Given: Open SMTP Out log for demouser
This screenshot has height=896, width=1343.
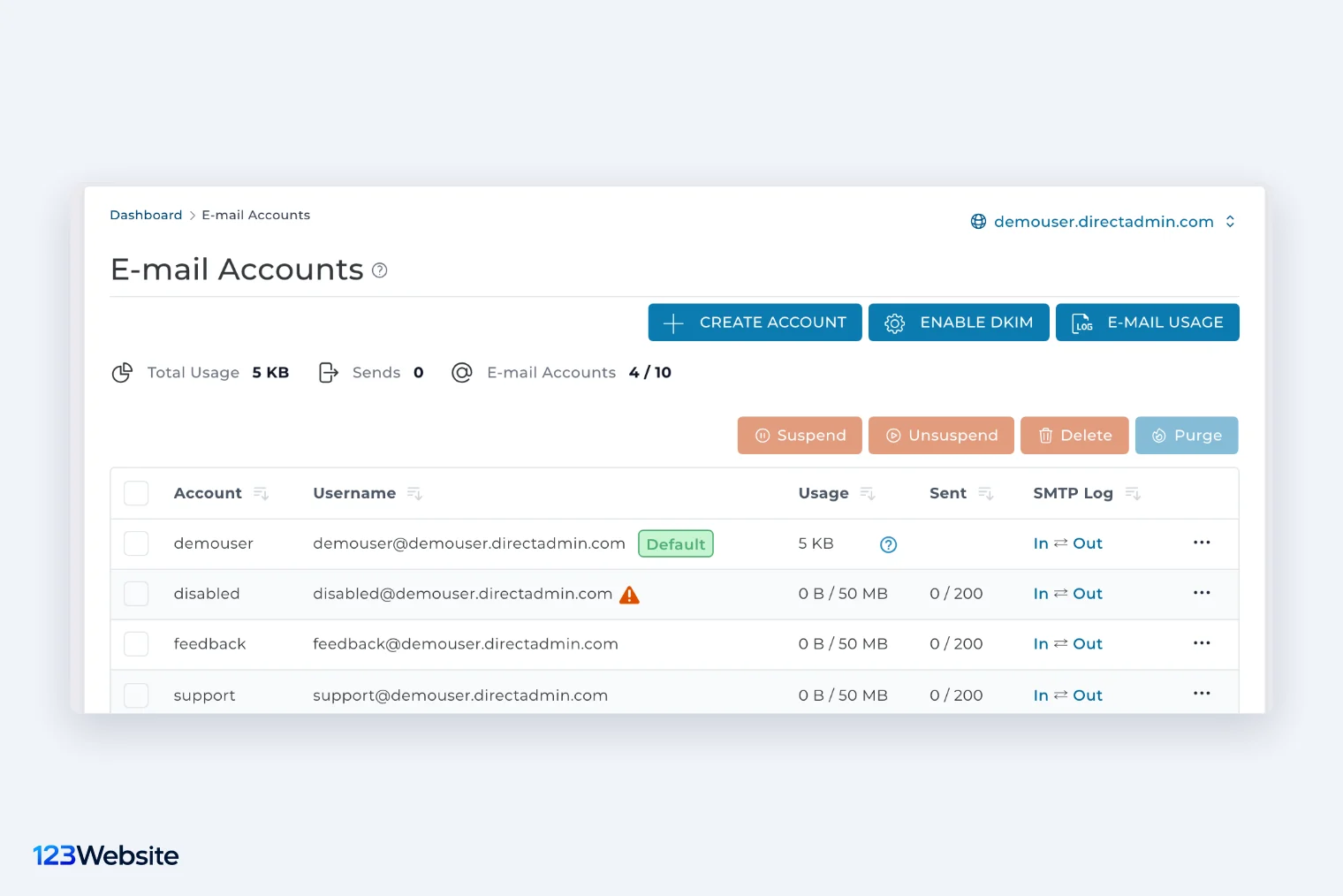Looking at the screenshot, I should (1088, 543).
